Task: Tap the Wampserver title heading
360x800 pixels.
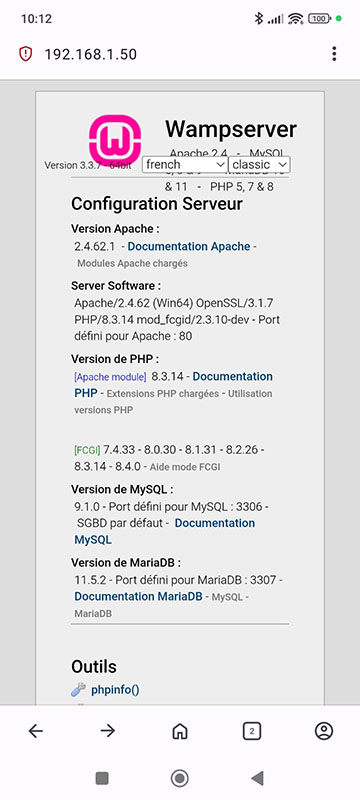Action: click(x=230, y=129)
